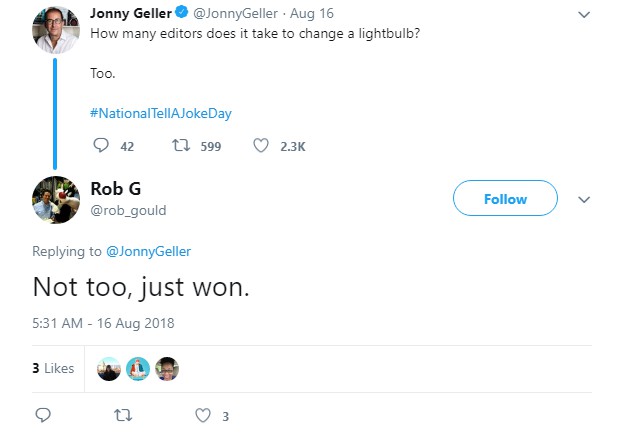View the 3 Likes list
This screenshot has width=624, height=437.
click(x=53, y=368)
